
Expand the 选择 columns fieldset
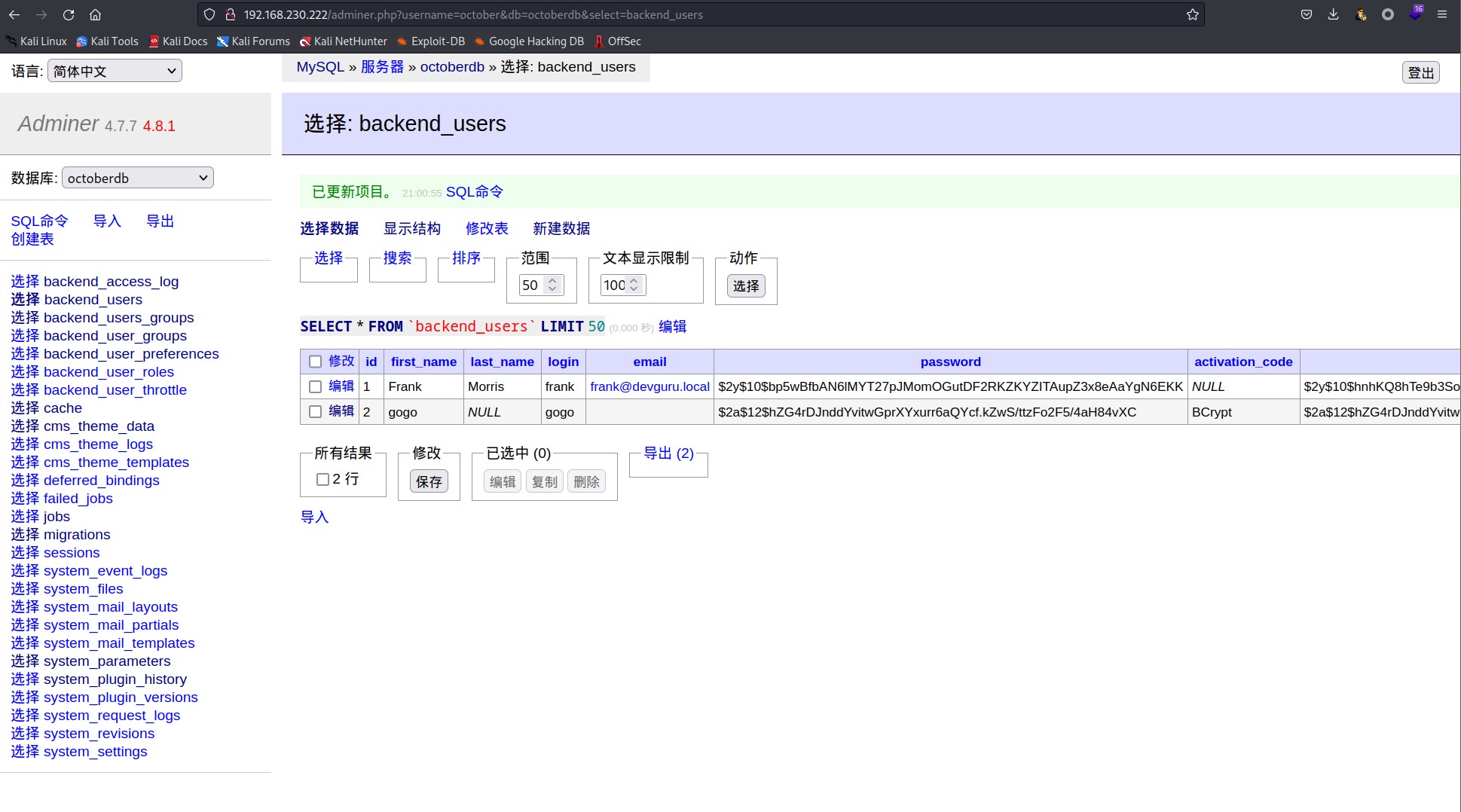[x=329, y=258]
